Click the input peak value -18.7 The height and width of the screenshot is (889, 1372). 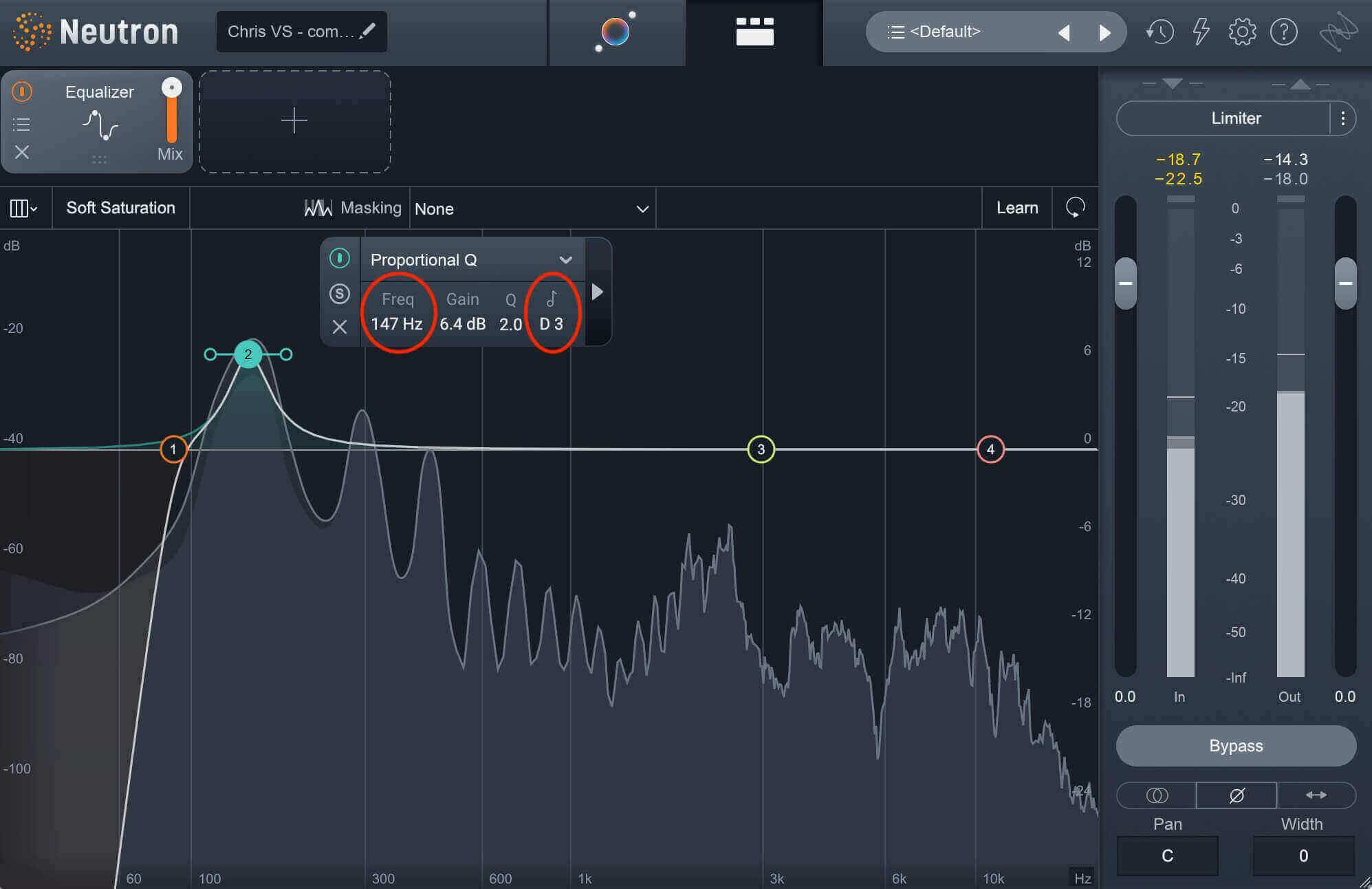tap(1178, 160)
